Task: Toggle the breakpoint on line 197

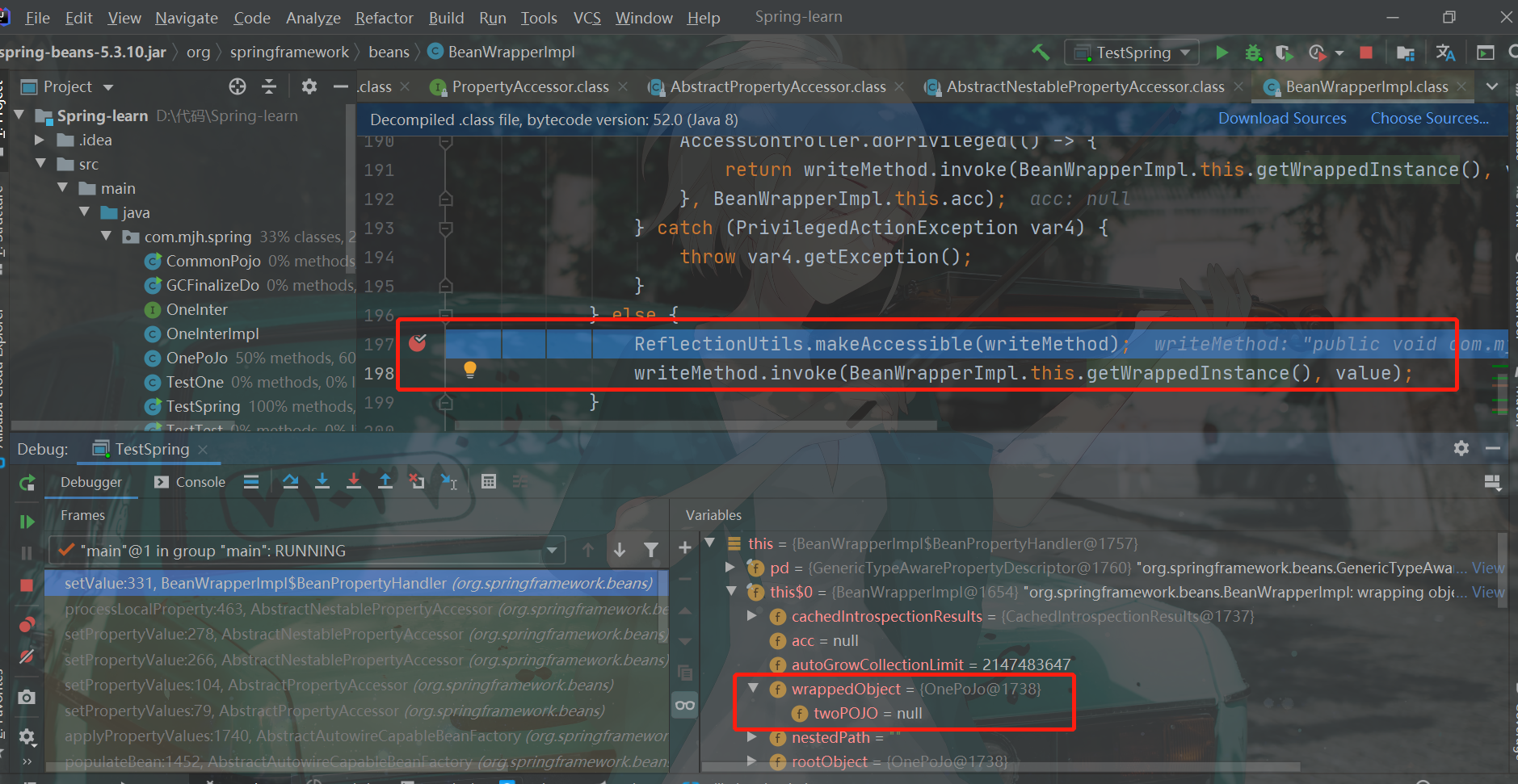Action: (x=418, y=343)
